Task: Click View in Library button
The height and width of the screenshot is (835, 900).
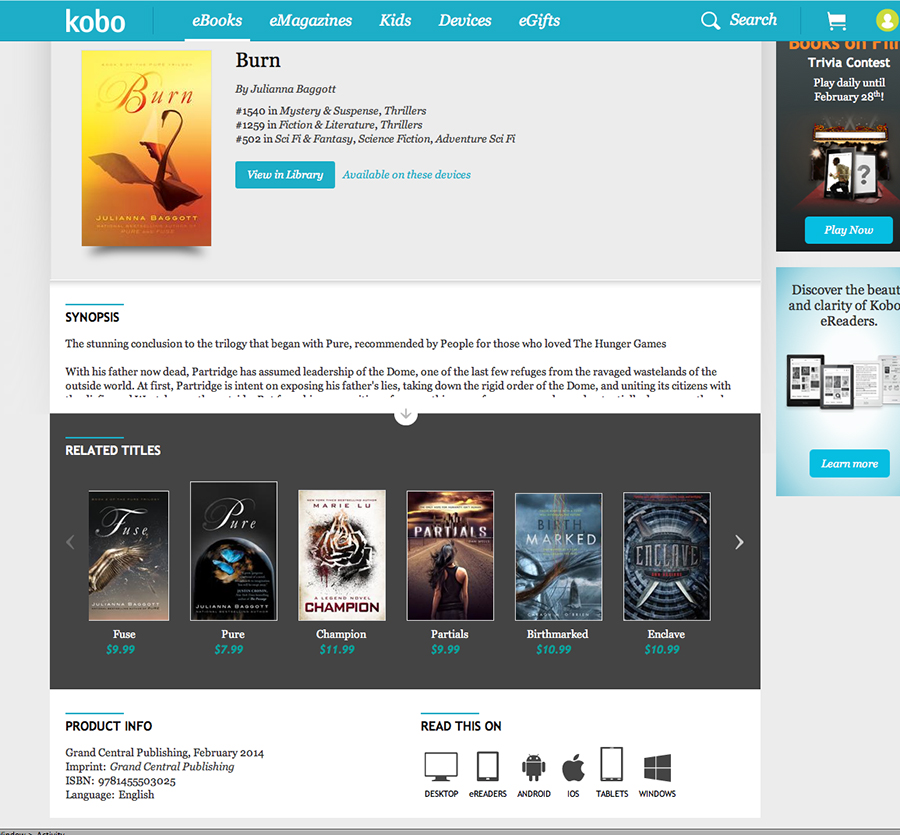Action: [285, 175]
